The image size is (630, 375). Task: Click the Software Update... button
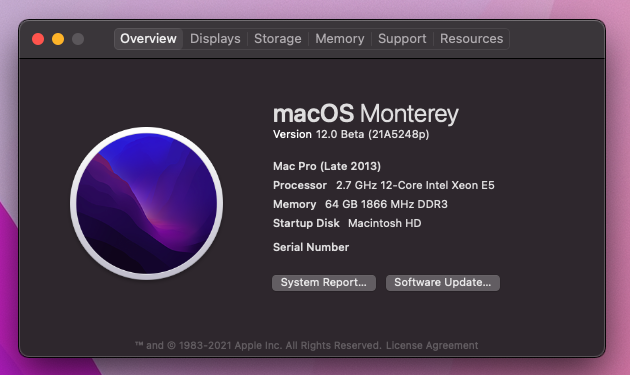pyautogui.click(x=443, y=283)
